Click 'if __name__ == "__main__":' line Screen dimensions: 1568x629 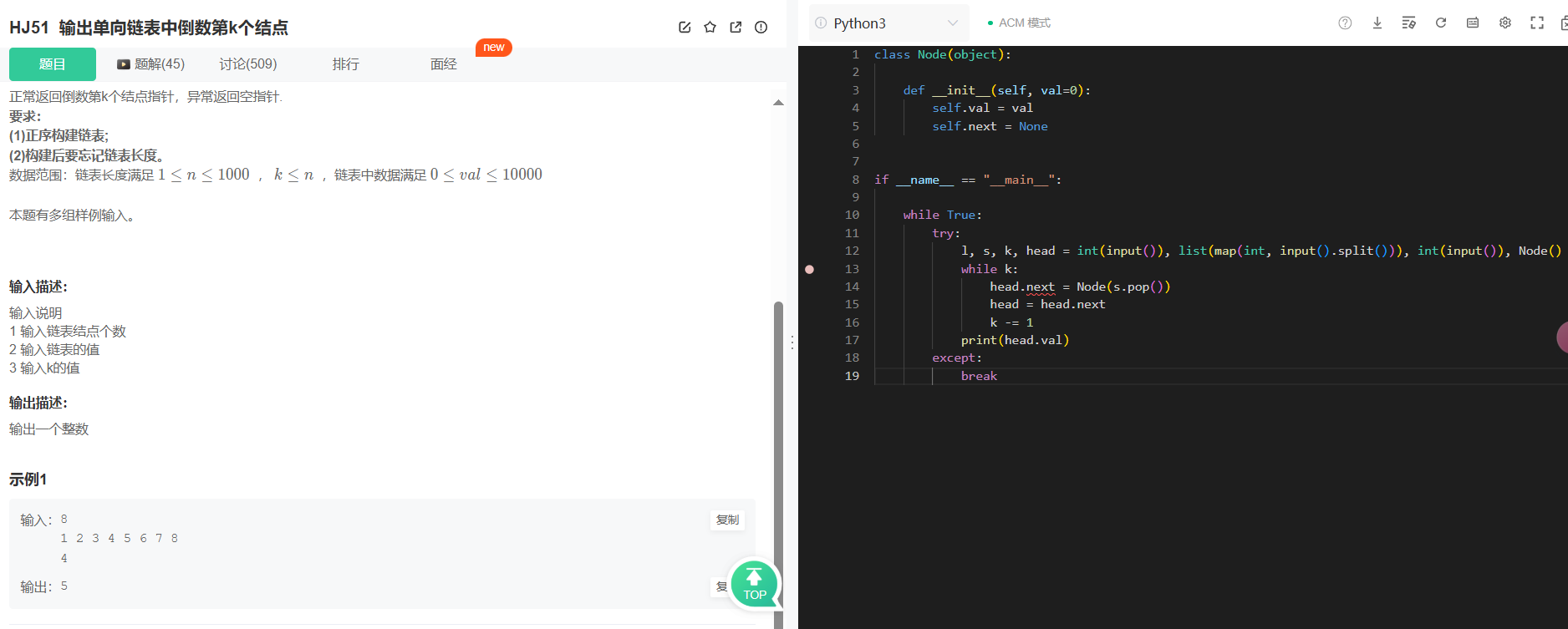tap(968, 180)
